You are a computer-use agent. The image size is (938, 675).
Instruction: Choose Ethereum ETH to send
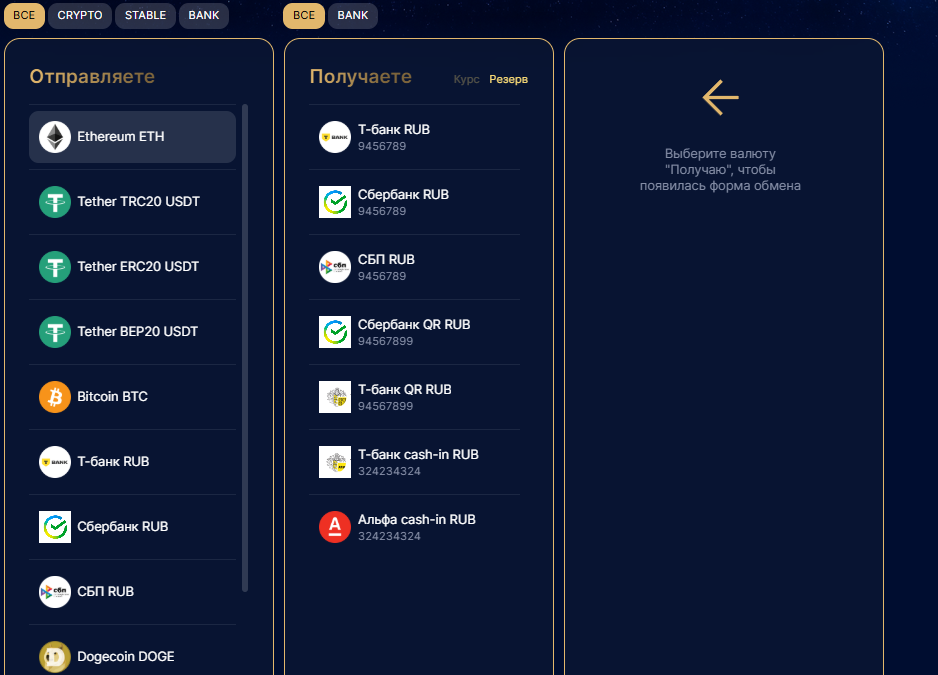tap(132, 137)
